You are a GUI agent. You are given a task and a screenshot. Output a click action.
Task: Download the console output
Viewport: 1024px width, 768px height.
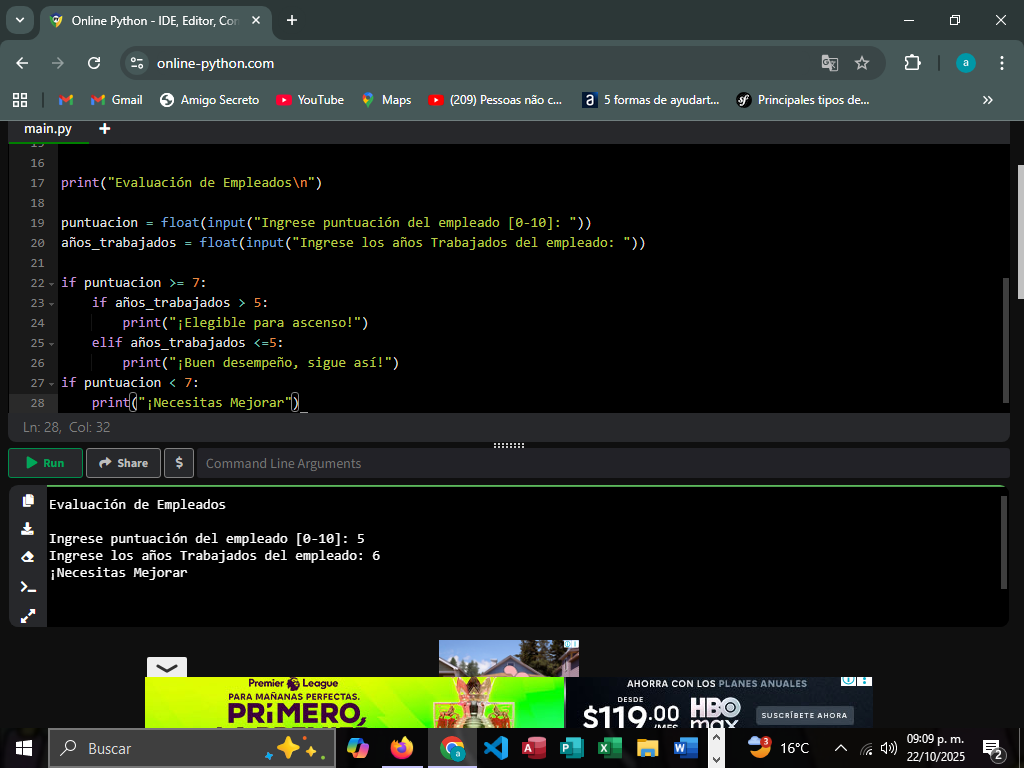(28, 529)
